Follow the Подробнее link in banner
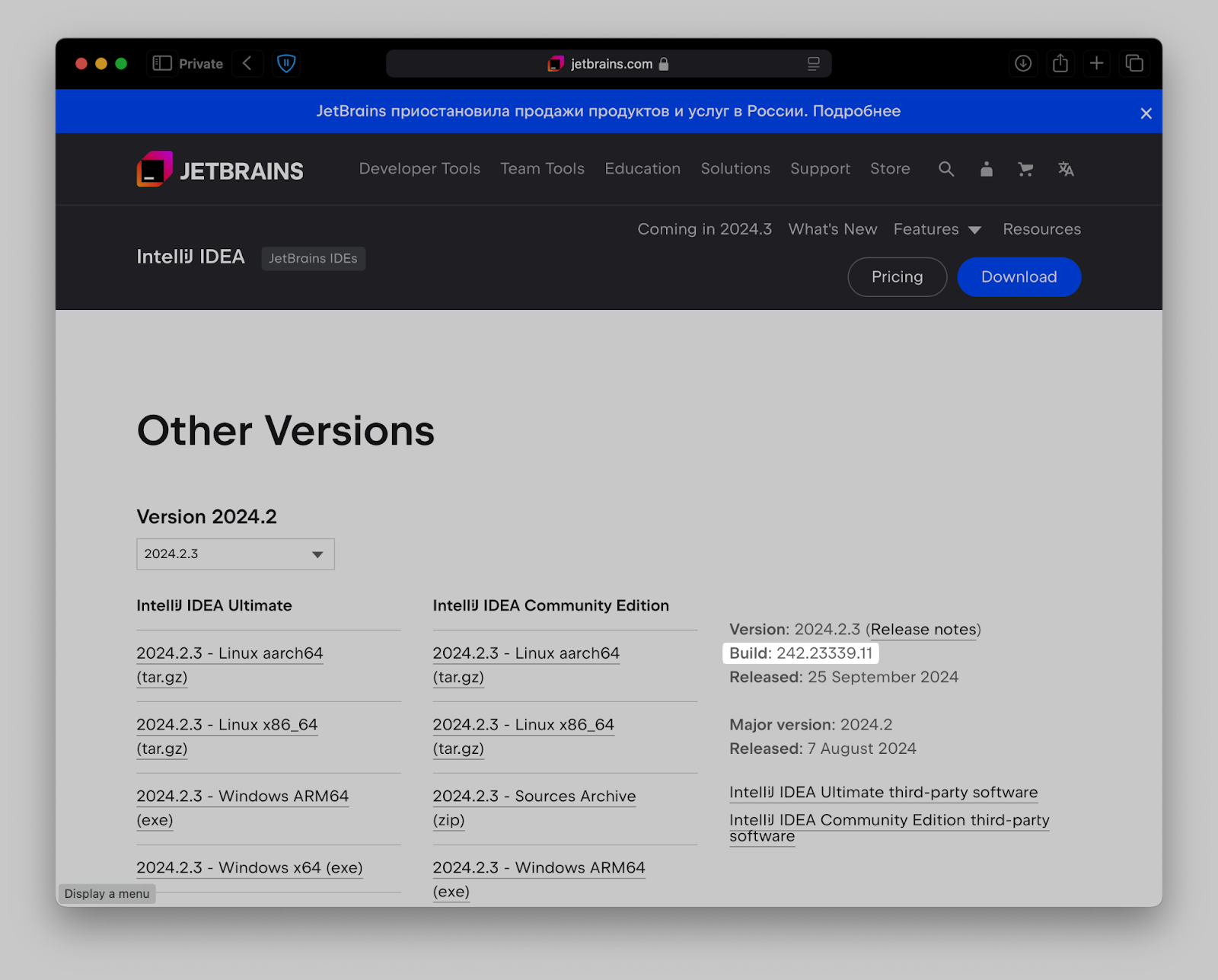 tap(856, 111)
